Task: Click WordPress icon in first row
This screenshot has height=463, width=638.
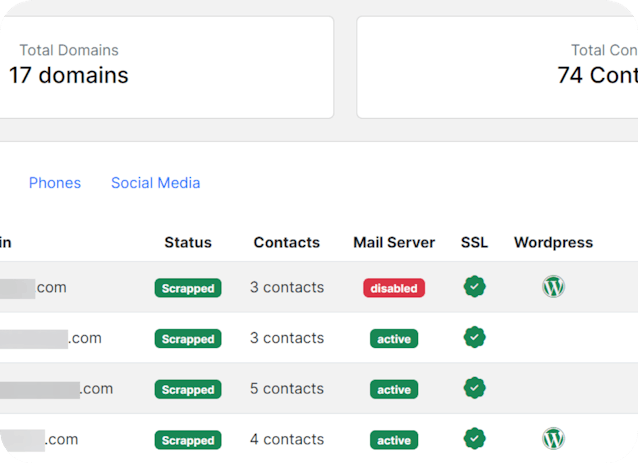Action: point(553,287)
